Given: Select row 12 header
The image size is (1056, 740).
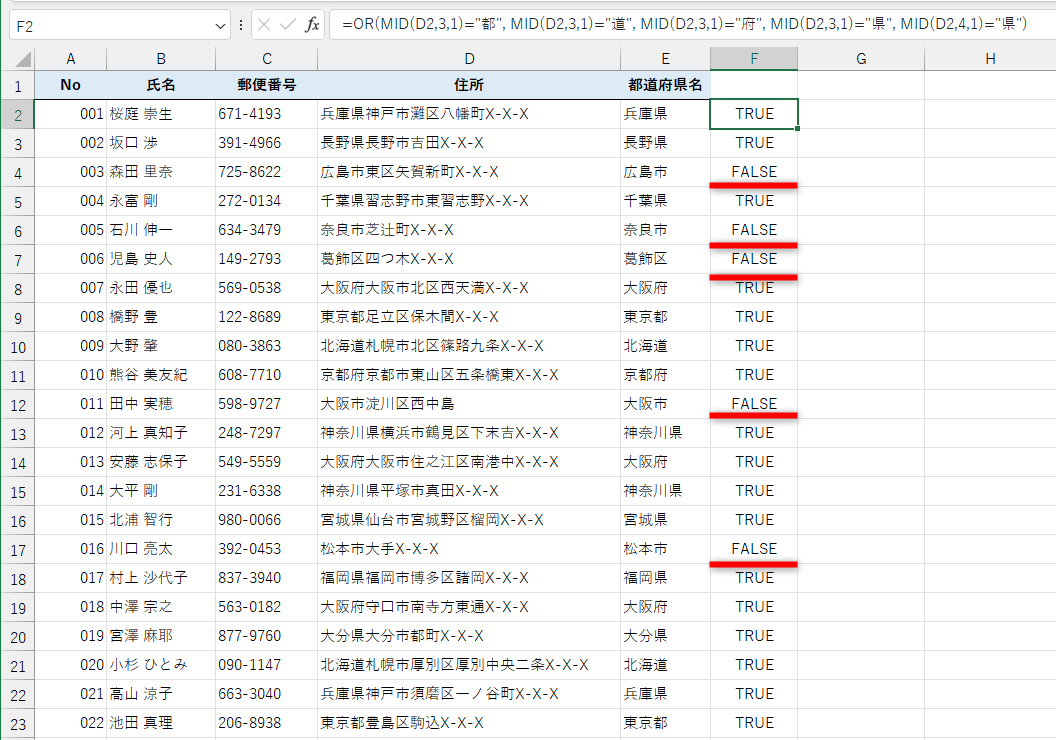Looking at the screenshot, I should click(x=18, y=405).
